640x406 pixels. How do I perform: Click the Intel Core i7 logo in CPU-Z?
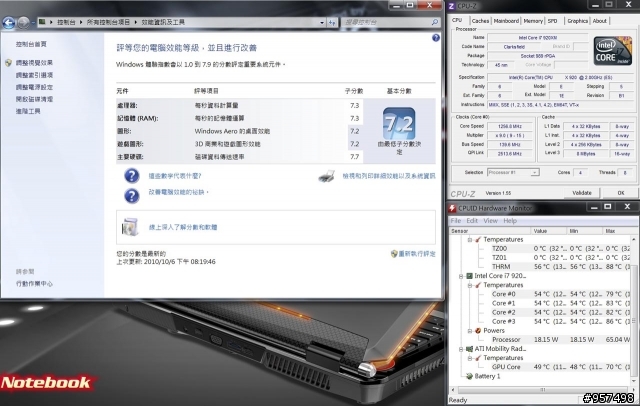pyautogui.click(x=613, y=51)
